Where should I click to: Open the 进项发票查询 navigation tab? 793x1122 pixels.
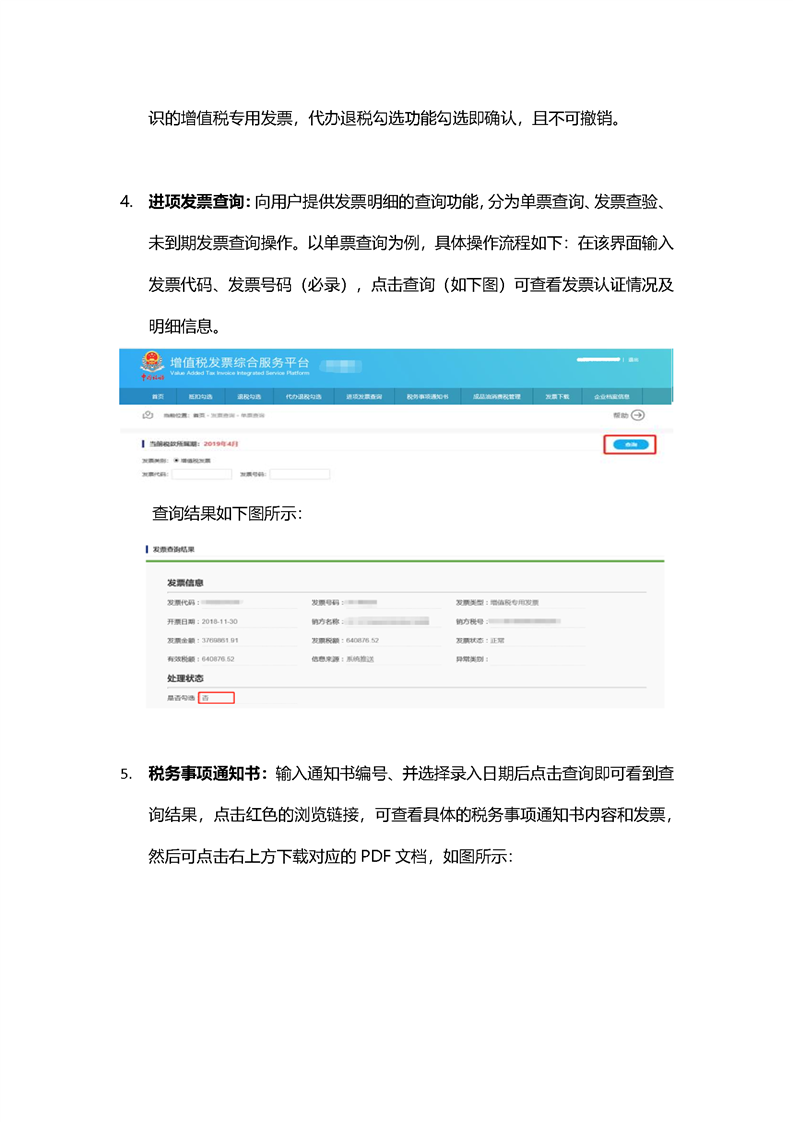[364, 396]
